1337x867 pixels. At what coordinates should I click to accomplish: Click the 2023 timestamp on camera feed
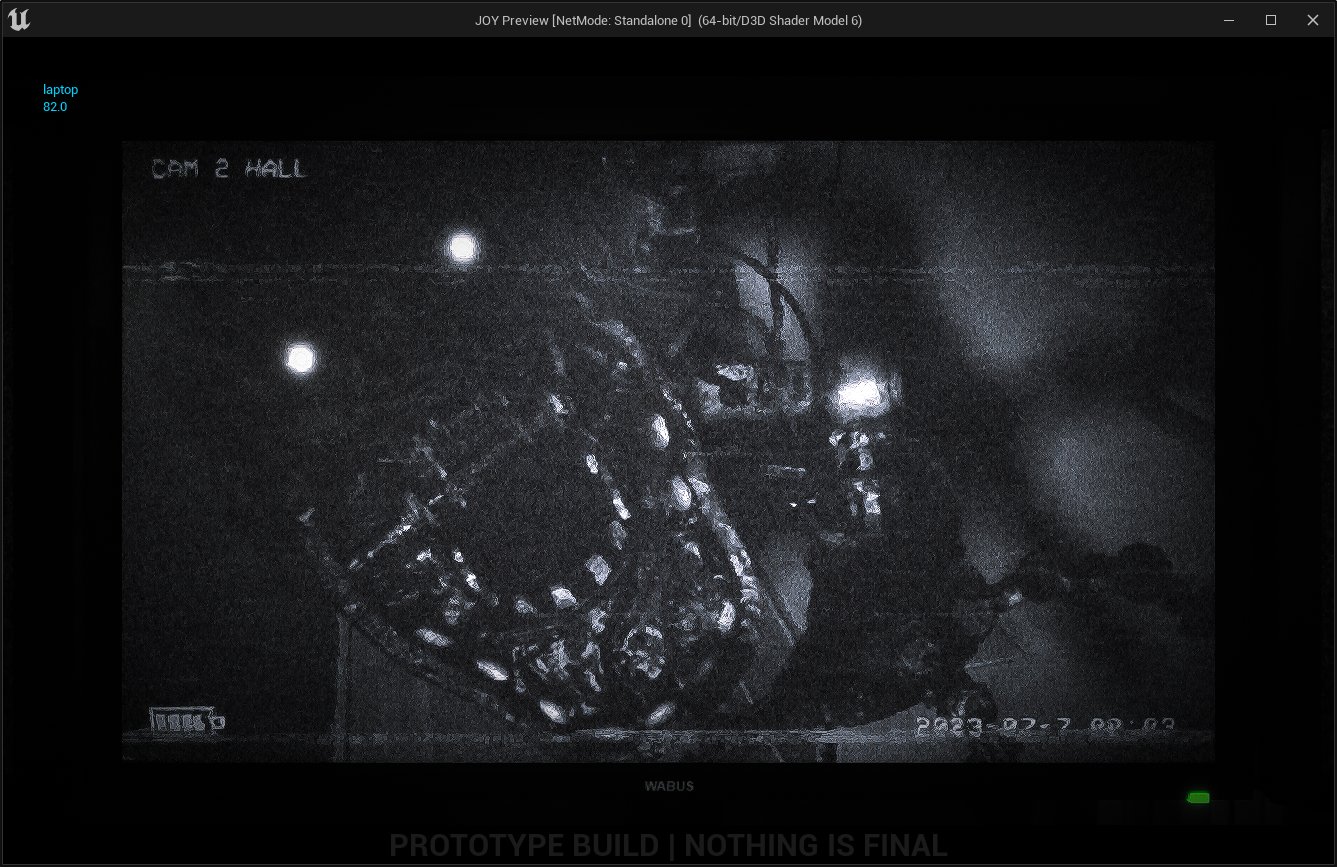[1044, 725]
